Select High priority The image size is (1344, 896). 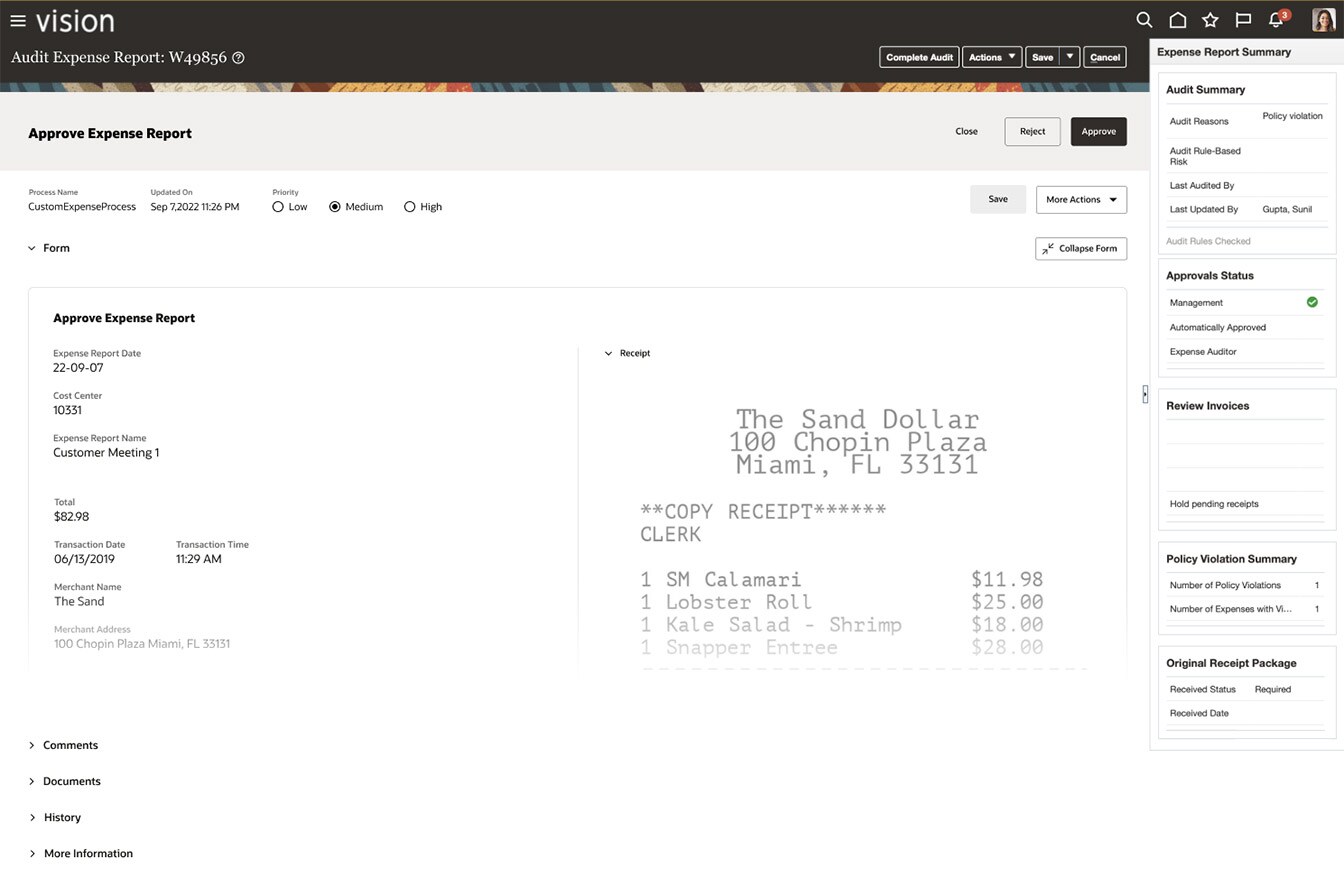pos(409,207)
